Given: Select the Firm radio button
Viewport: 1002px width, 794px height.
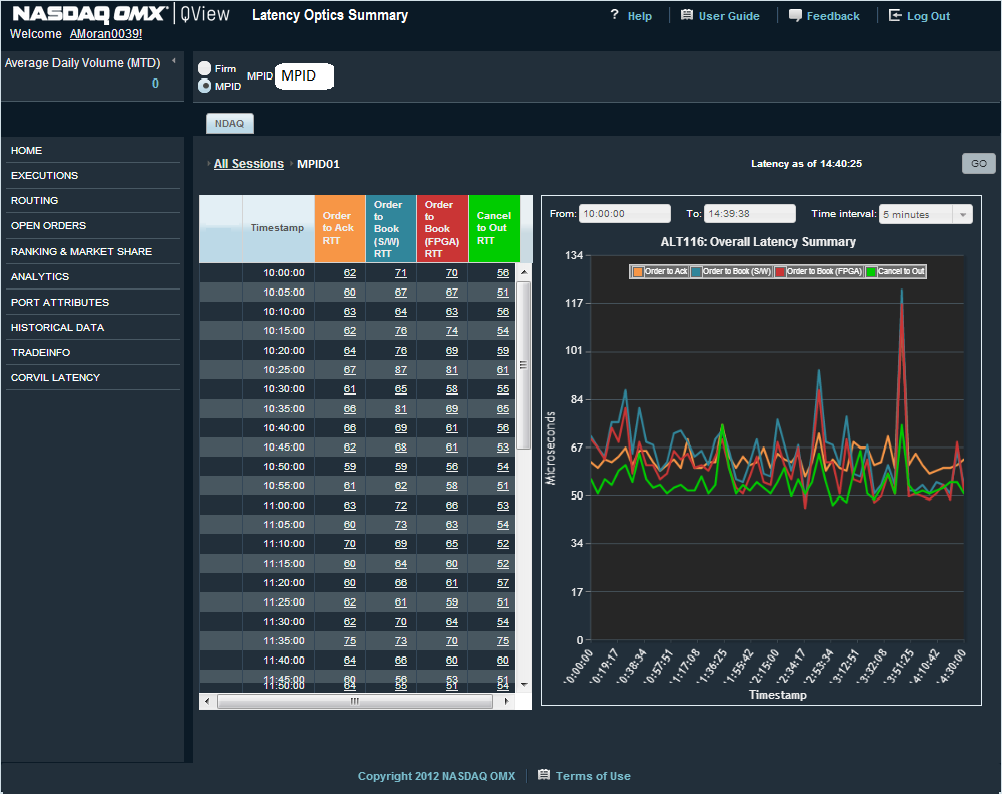Looking at the screenshot, I should pos(204,68).
